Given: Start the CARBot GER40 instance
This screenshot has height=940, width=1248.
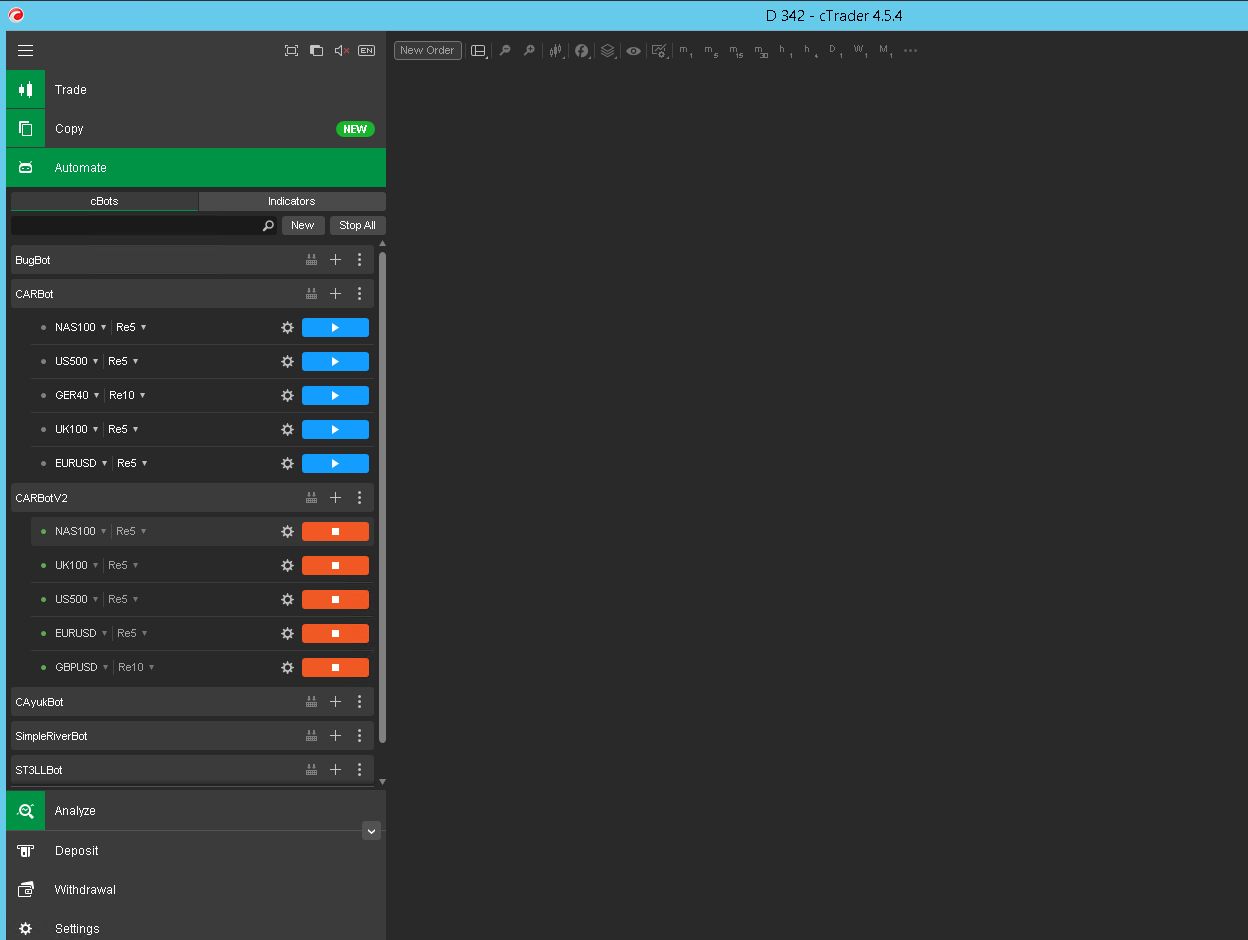Looking at the screenshot, I should (335, 396).
